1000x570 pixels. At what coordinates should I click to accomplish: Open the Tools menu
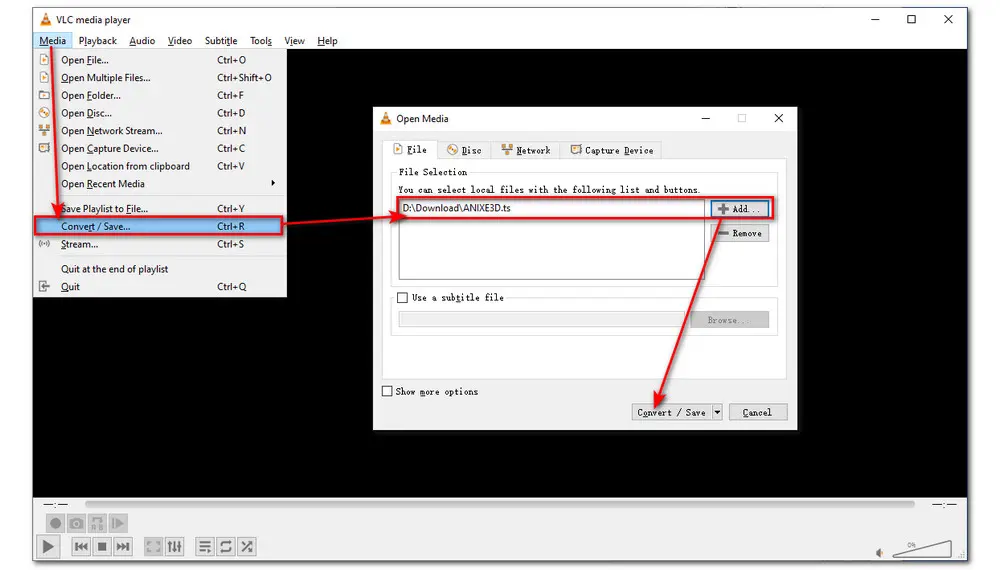coord(260,41)
